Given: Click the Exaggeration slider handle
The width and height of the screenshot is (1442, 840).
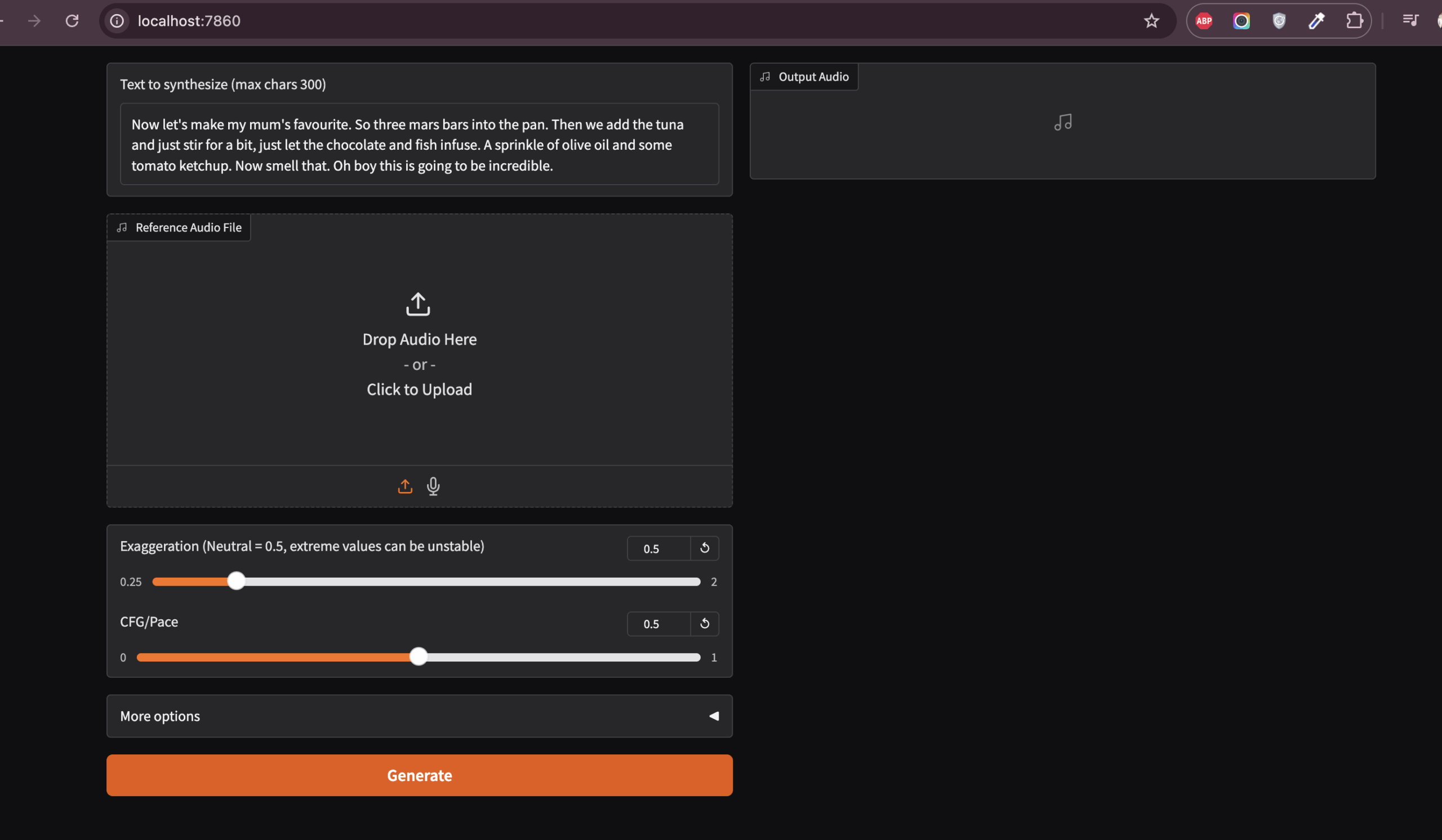Looking at the screenshot, I should point(237,581).
